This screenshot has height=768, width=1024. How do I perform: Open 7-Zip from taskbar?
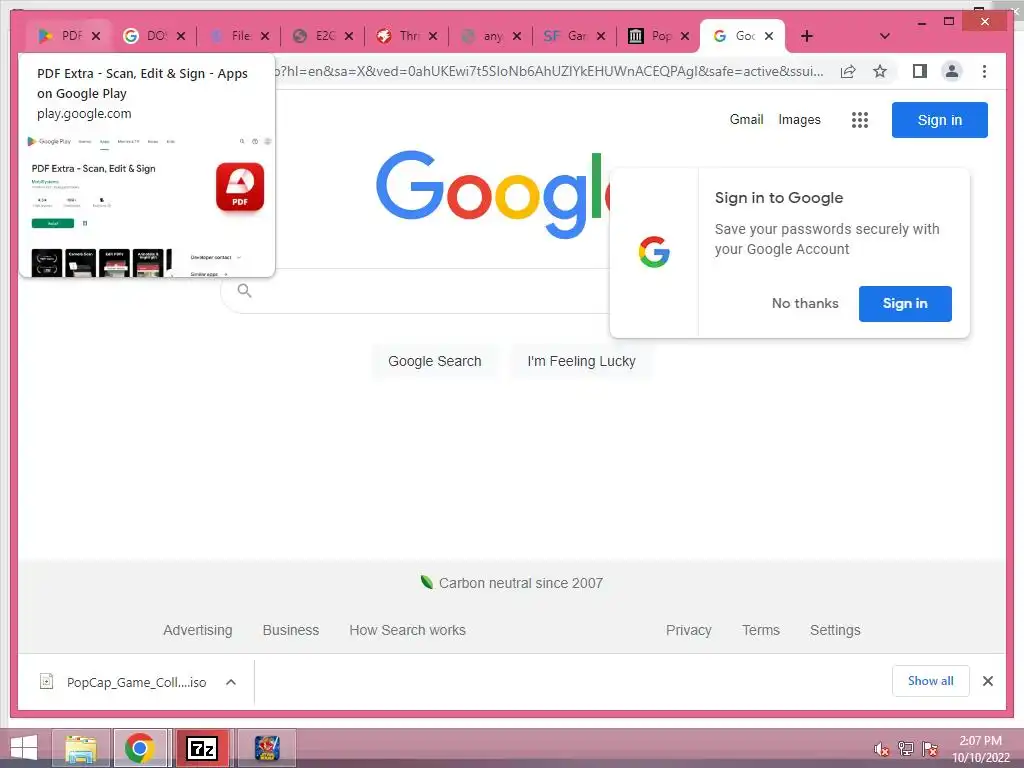tap(201, 748)
